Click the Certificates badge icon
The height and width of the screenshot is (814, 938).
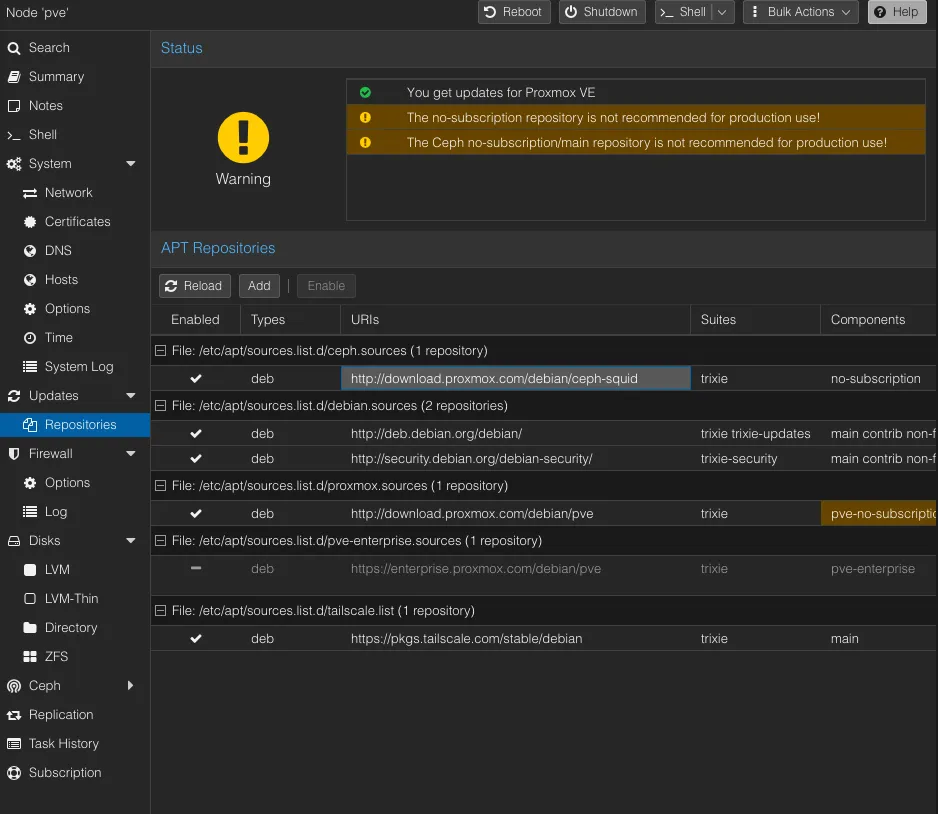tap(29, 222)
